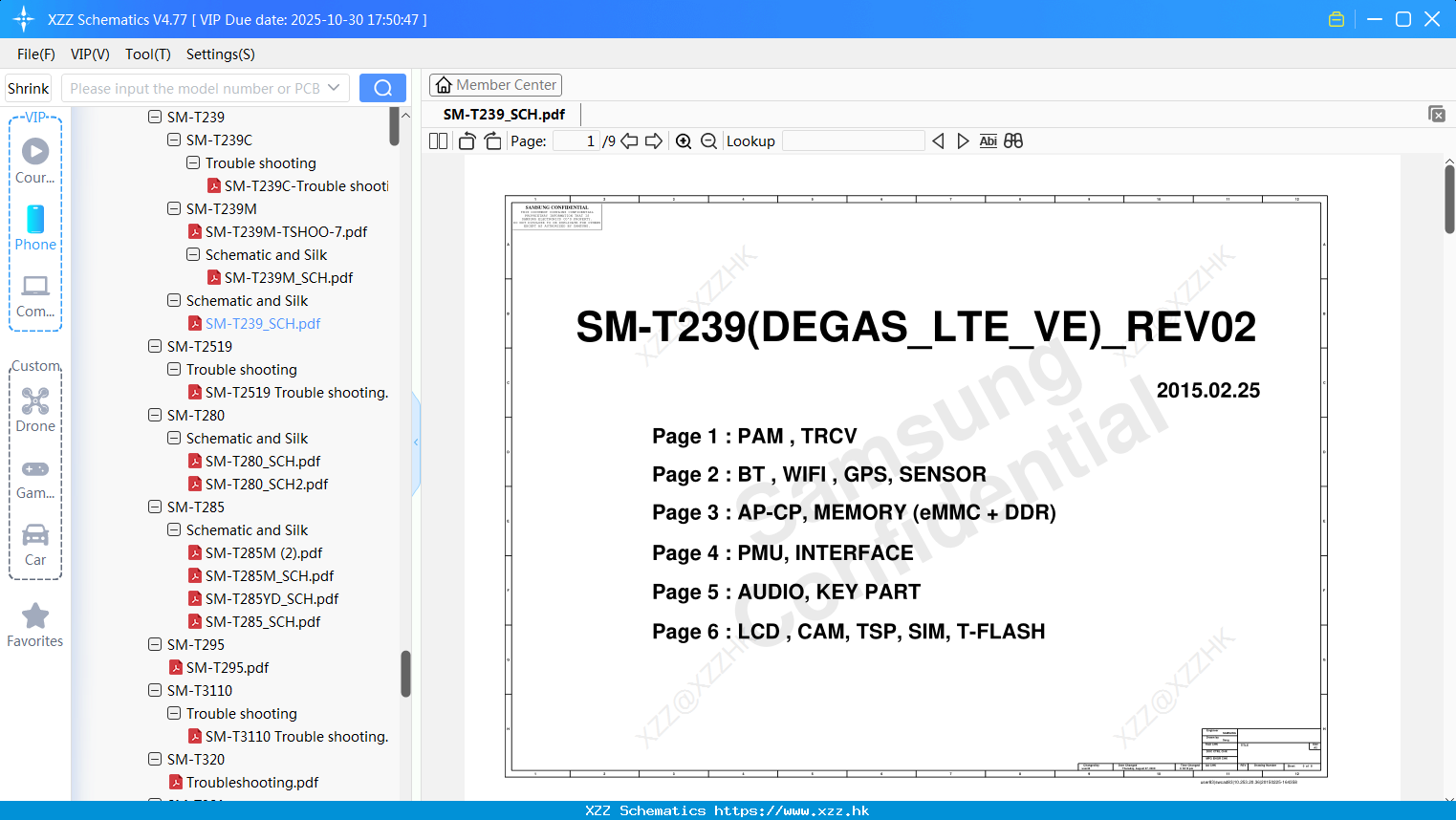Open the Game console category icon
Image resolution: width=1456 pixels, height=820 pixels.
[35, 468]
